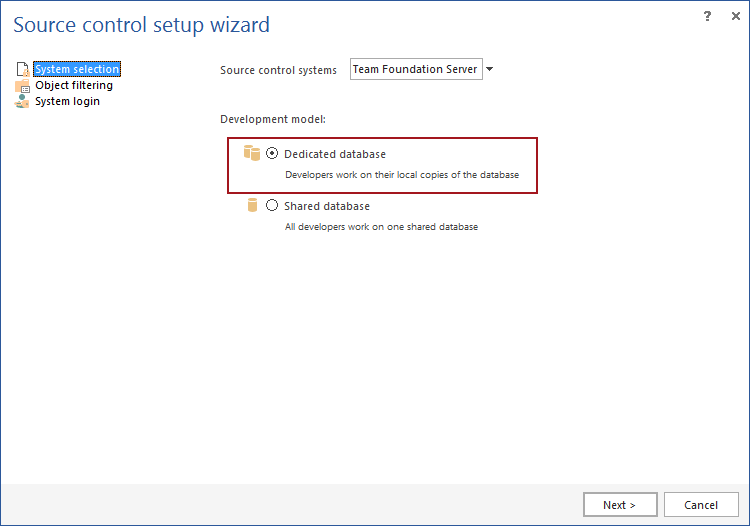Click the Dedicated database icon
The width and height of the screenshot is (750, 526).
pos(252,154)
